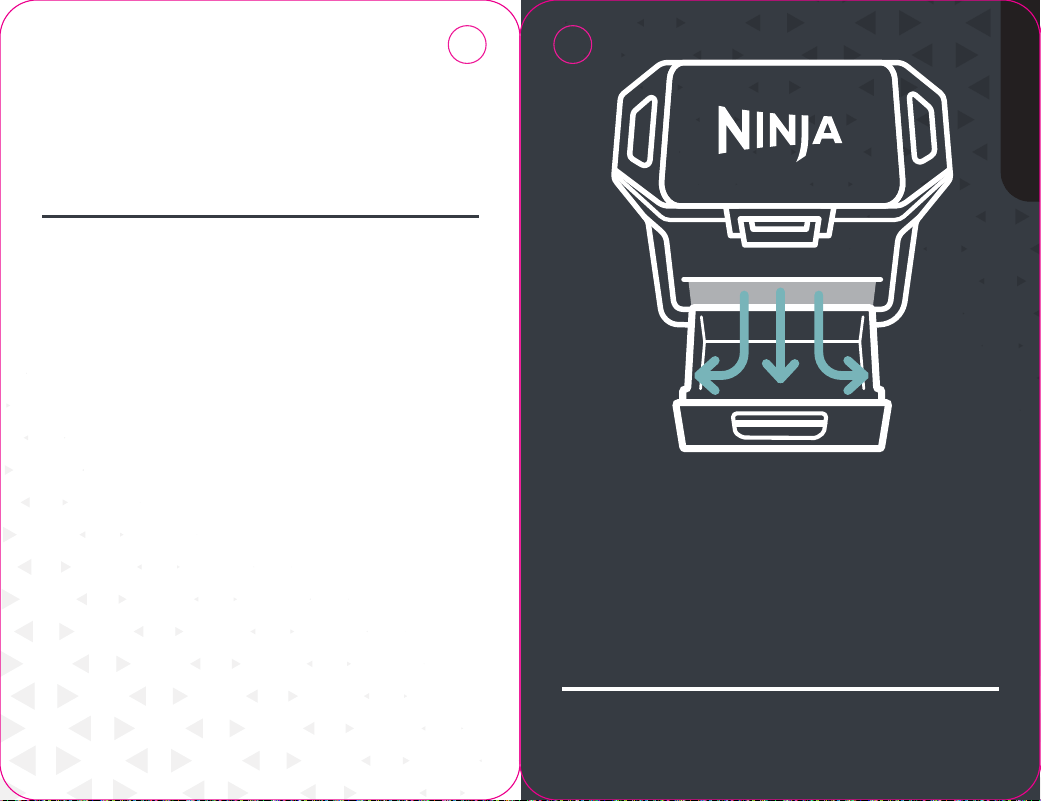Click the pink circle on the dark panel
Image resolution: width=1041 pixels, height=801 pixels.
click(572, 44)
